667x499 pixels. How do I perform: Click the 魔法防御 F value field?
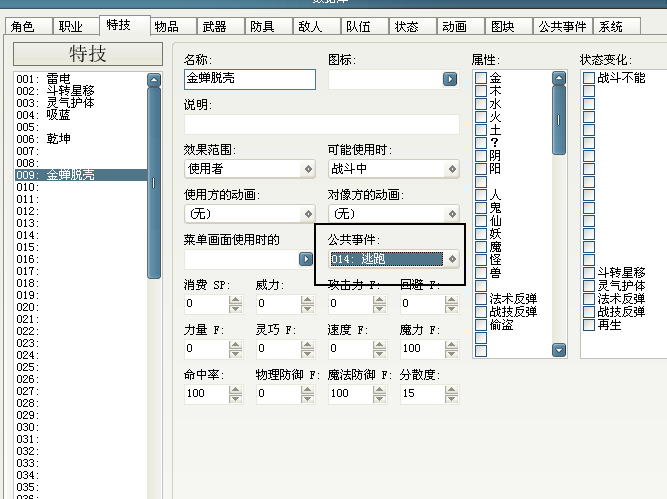(351, 393)
